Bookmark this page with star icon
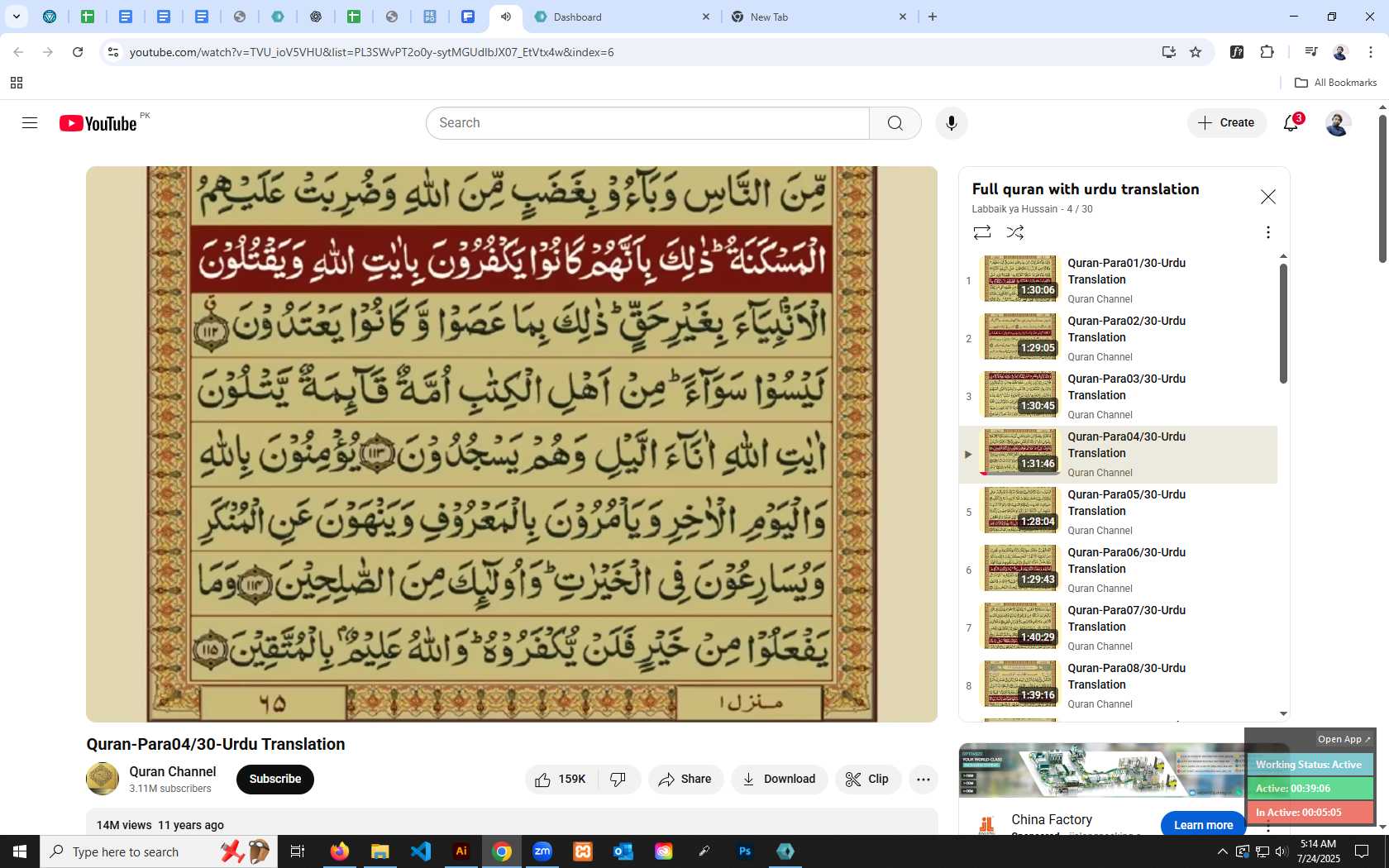The width and height of the screenshot is (1389, 868). point(1196,52)
